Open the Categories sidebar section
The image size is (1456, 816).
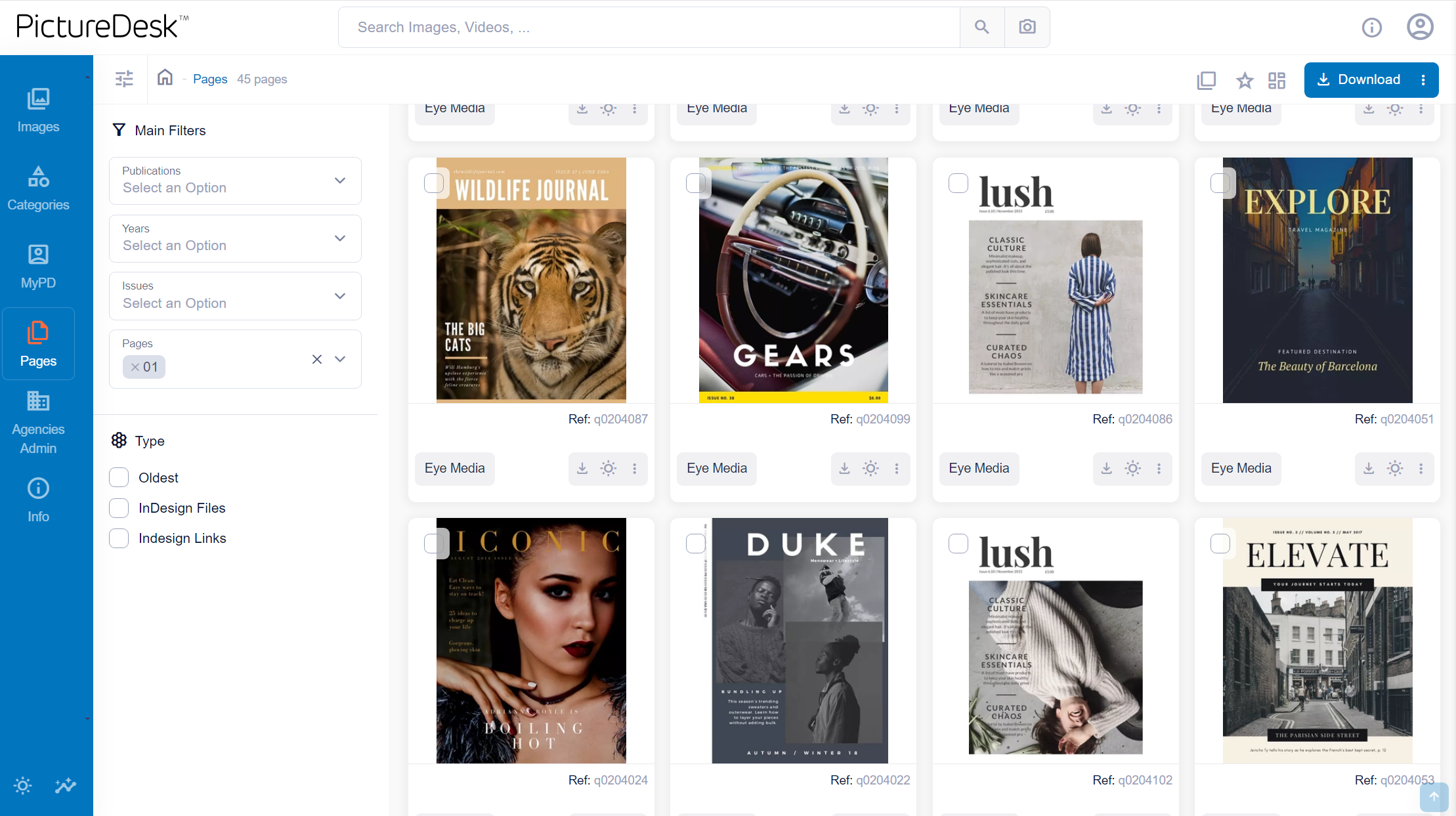(x=38, y=188)
